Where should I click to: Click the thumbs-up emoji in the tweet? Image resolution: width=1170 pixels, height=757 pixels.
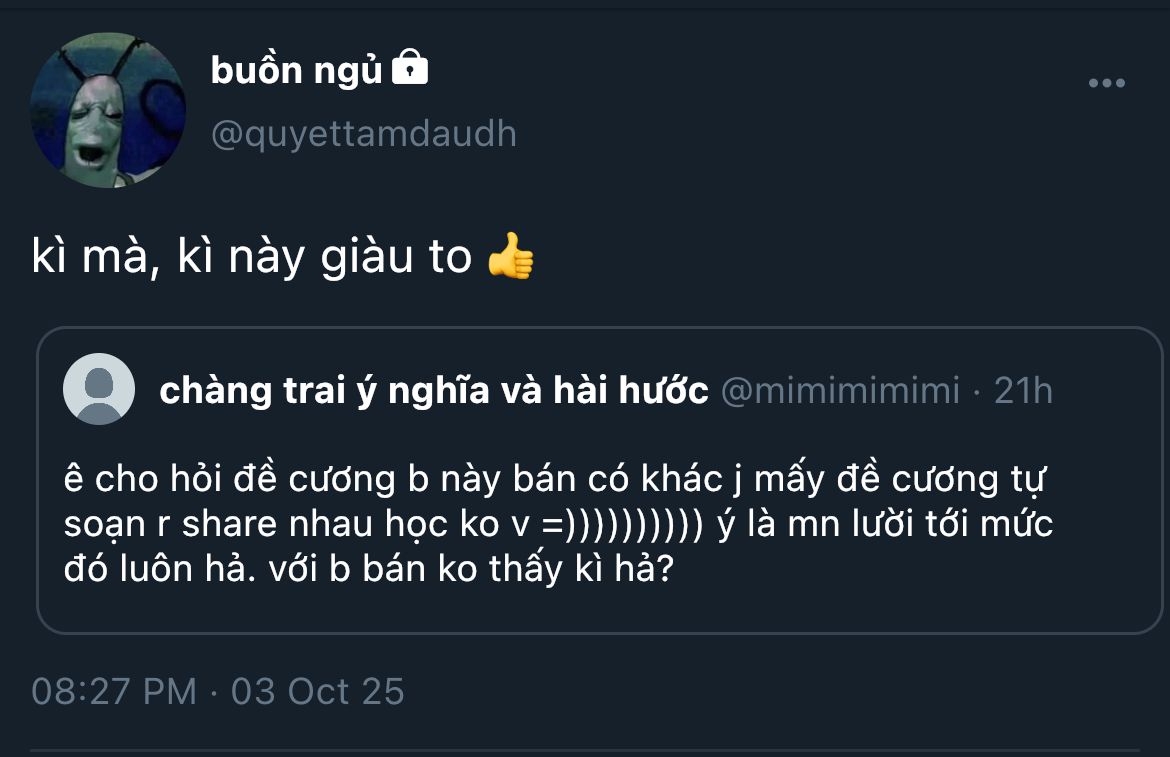coord(510,257)
